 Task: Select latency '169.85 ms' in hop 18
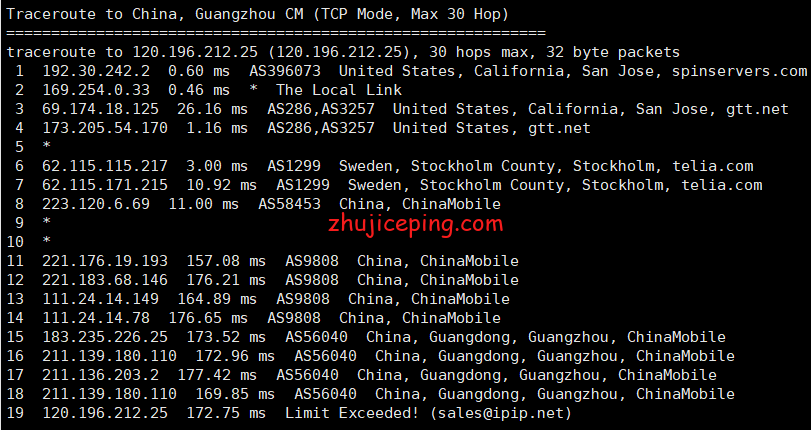[x=235, y=394]
